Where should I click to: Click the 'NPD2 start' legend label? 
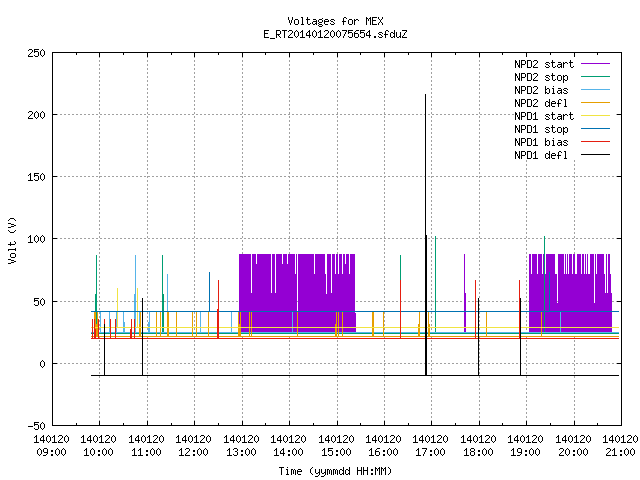(544, 64)
